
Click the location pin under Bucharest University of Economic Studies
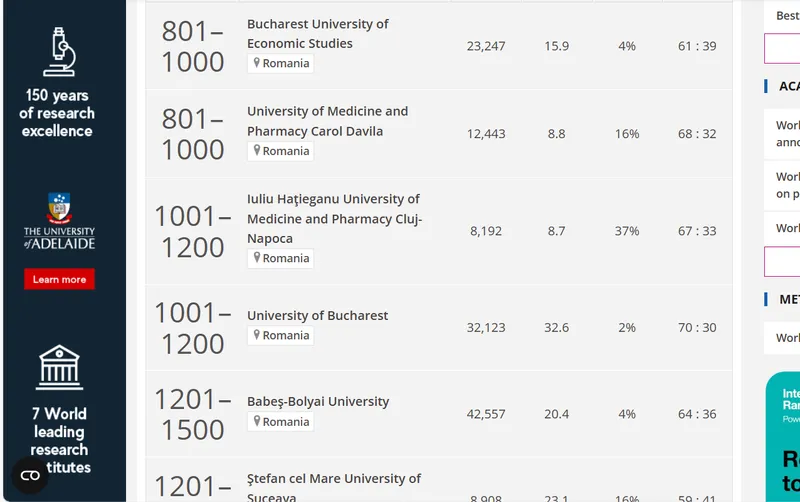click(x=257, y=63)
